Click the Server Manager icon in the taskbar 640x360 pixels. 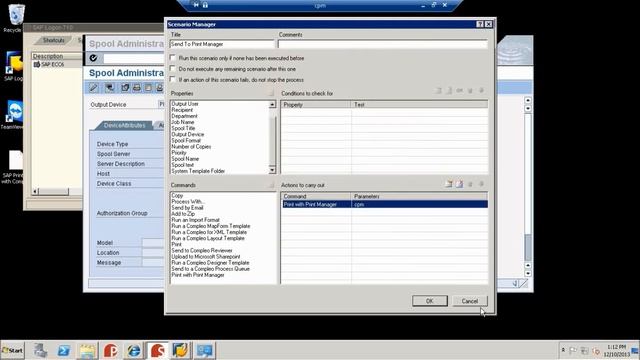tap(40, 350)
